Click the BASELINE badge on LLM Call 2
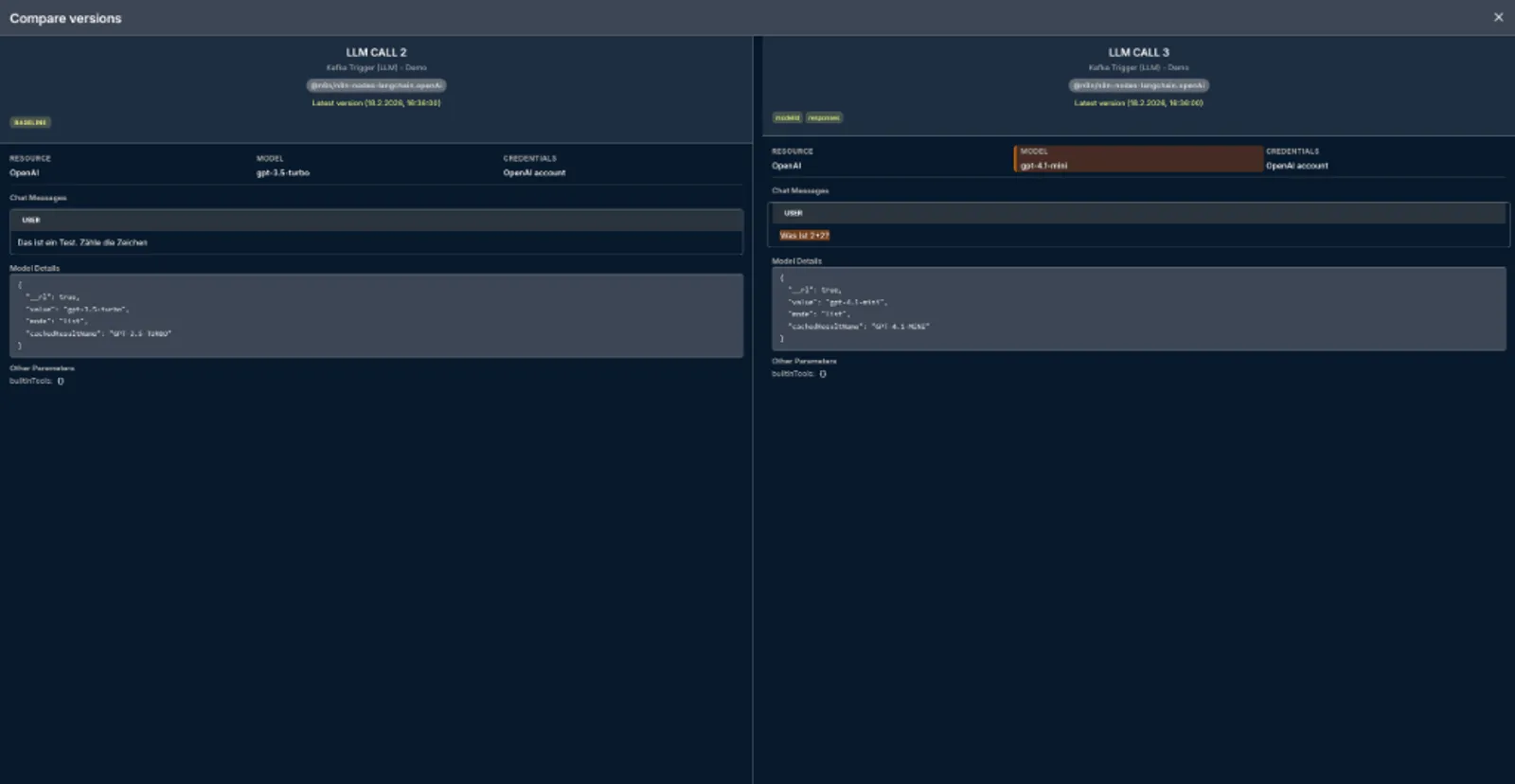Image resolution: width=1515 pixels, height=784 pixels. pyautogui.click(x=30, y=122)
